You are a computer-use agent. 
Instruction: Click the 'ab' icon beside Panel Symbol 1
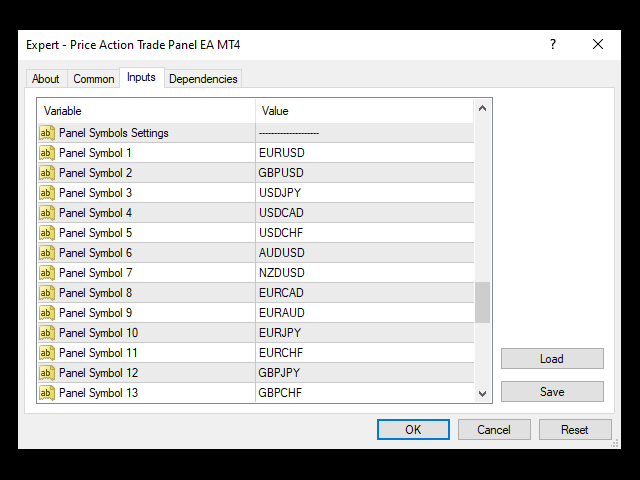pyautogui.click(x=47, y=153)
